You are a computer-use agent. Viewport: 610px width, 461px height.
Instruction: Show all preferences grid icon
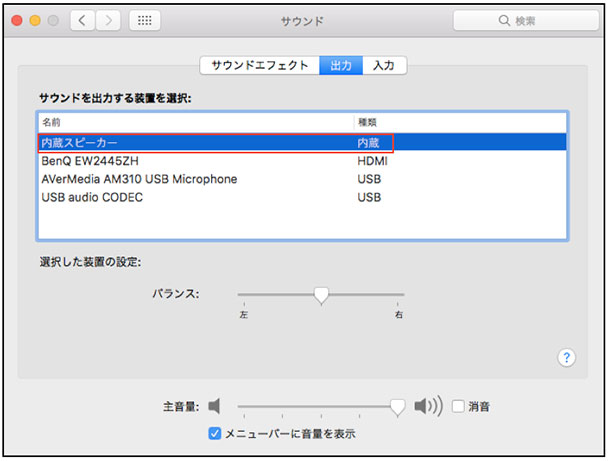coord(145,20)
